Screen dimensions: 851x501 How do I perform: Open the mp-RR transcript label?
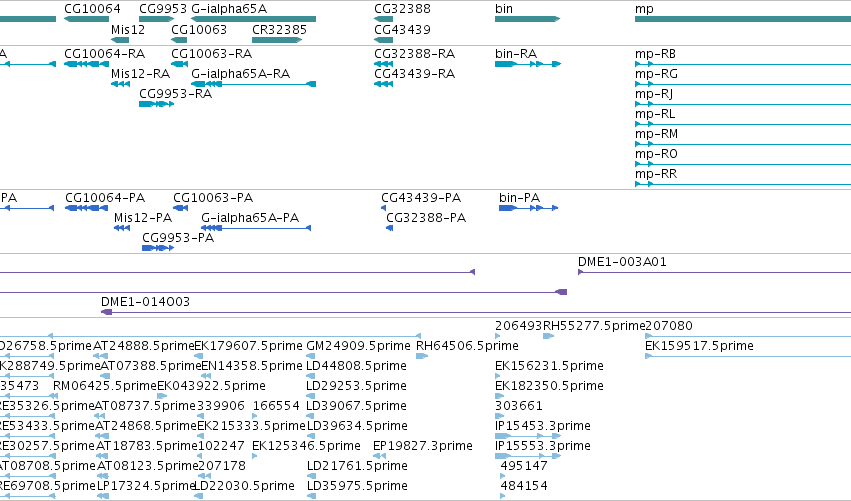click(x=656, y=174)
